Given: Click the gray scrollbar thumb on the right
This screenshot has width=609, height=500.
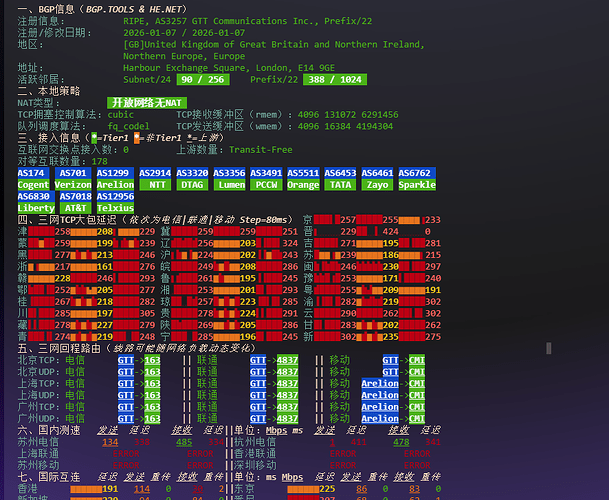Looking at the screenshot, I should coord(549,348).
